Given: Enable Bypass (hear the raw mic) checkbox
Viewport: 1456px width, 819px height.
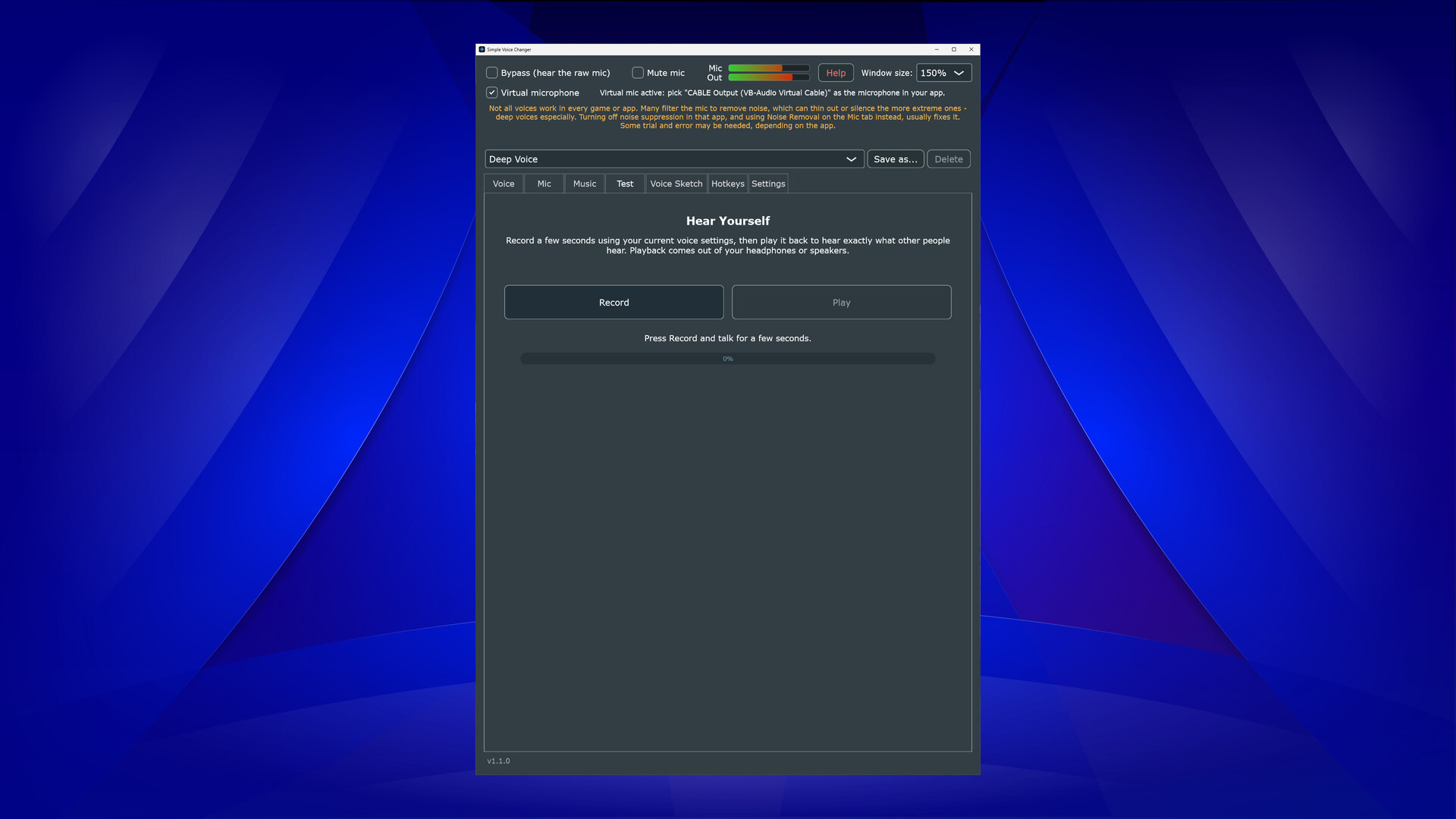Looking at the screenshot, I should point(492,73).
